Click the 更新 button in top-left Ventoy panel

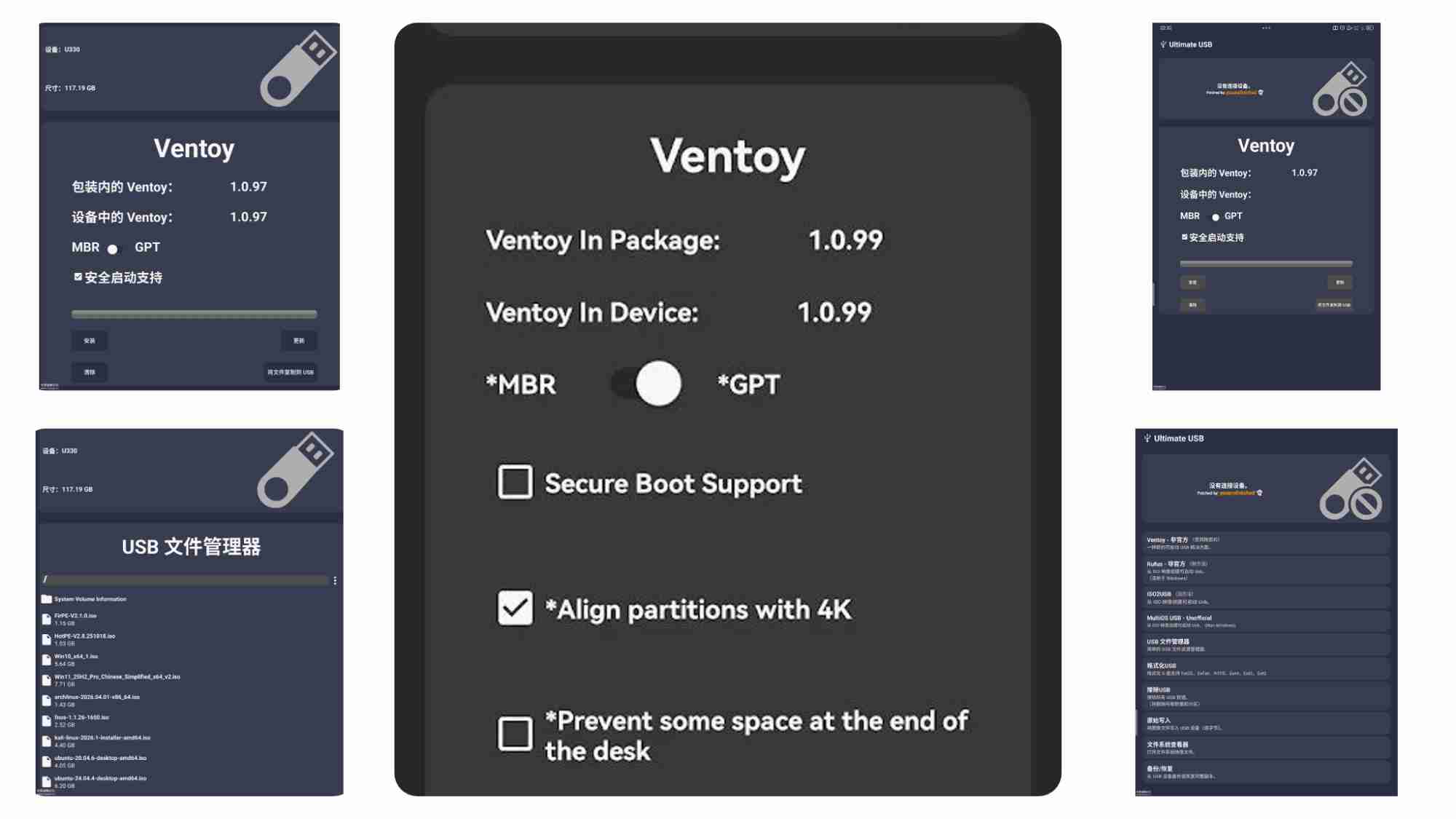click(x=299, y=341)
